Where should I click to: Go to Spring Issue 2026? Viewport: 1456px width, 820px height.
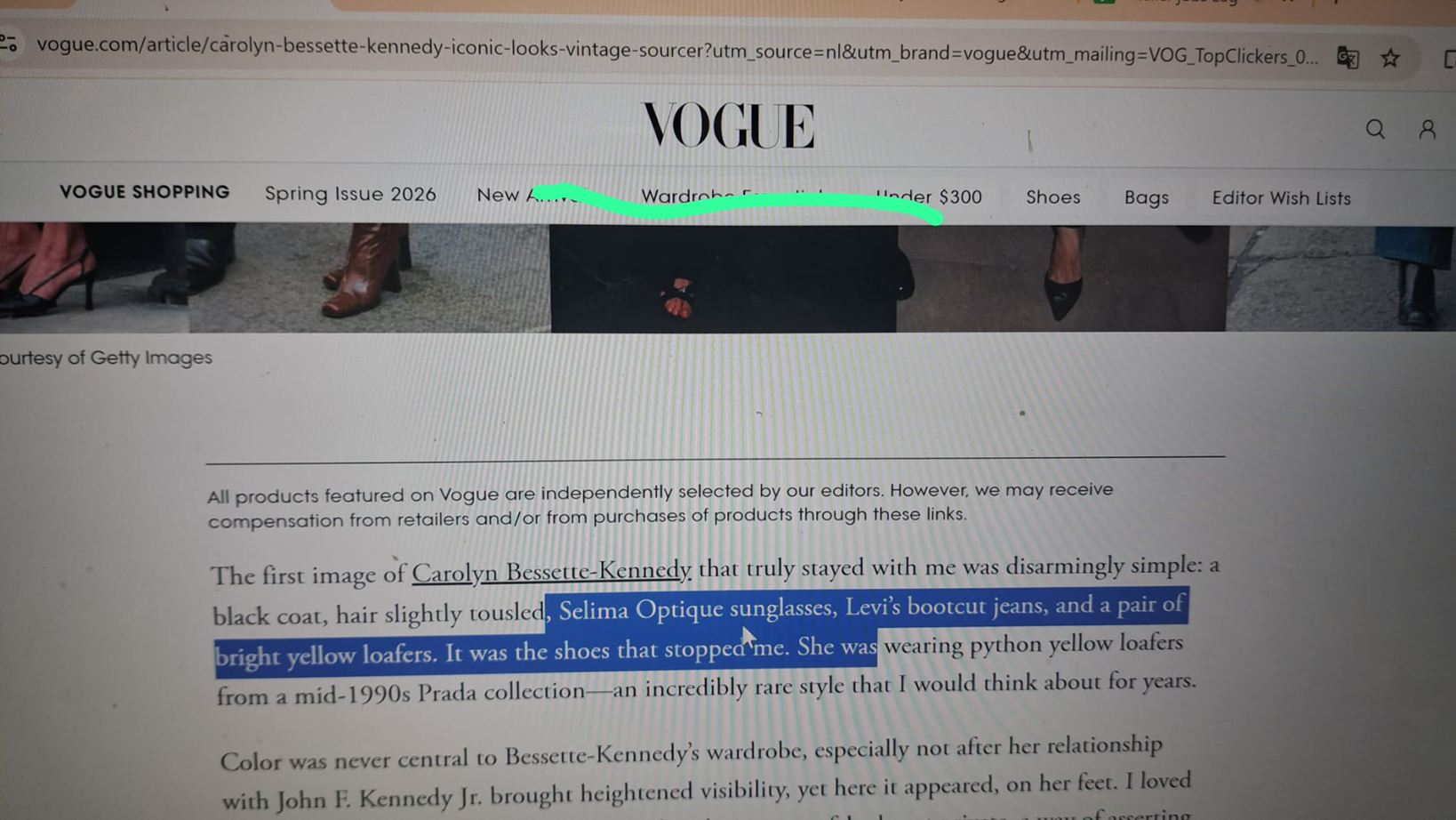[350, 194]
